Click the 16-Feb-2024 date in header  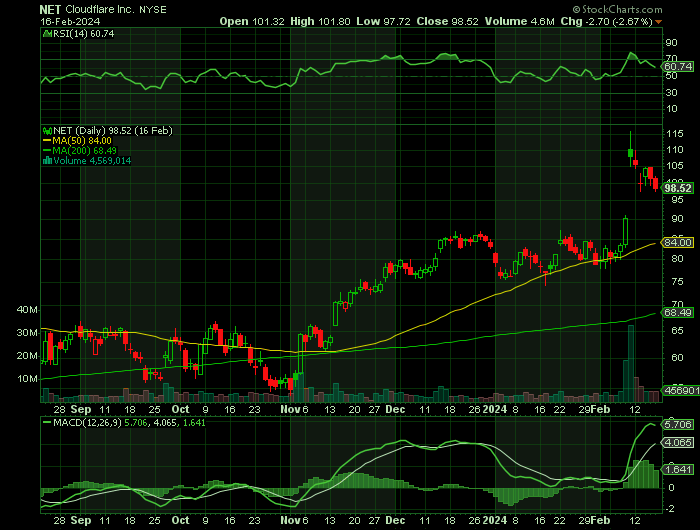70,21
